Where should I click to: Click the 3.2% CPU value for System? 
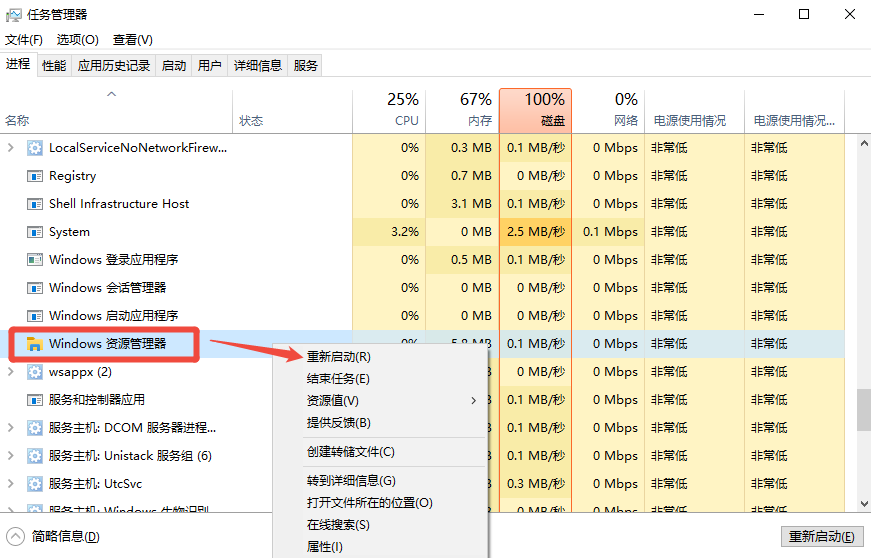405,232
